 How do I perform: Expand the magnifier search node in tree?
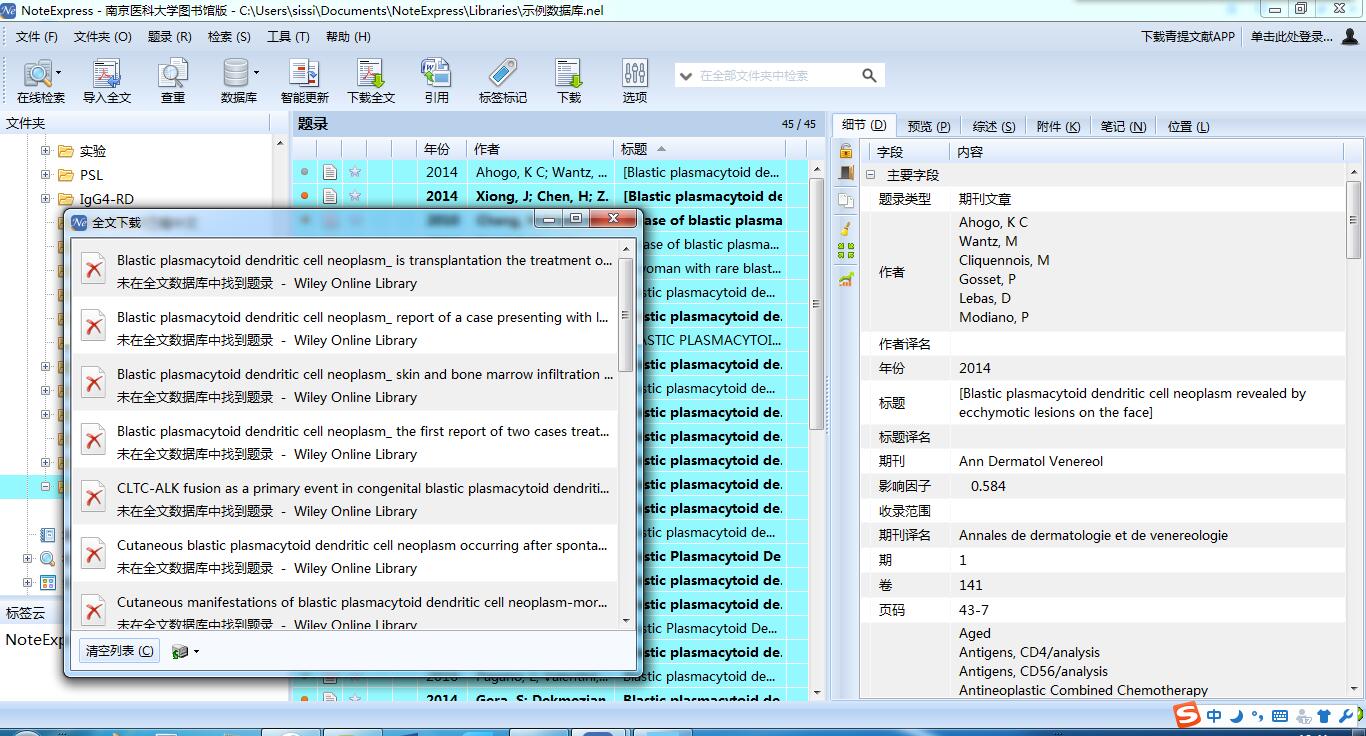tap(28, 559)
